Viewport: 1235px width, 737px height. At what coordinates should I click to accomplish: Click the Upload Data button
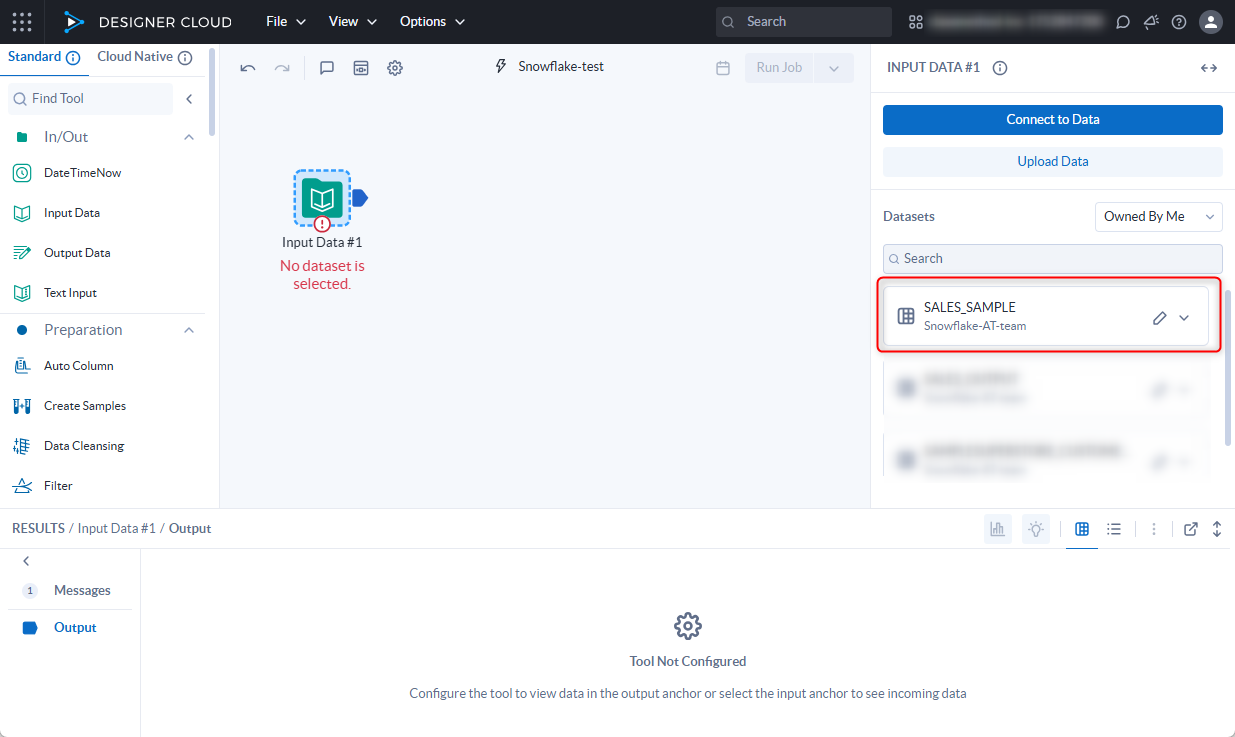click(1053, 162)
